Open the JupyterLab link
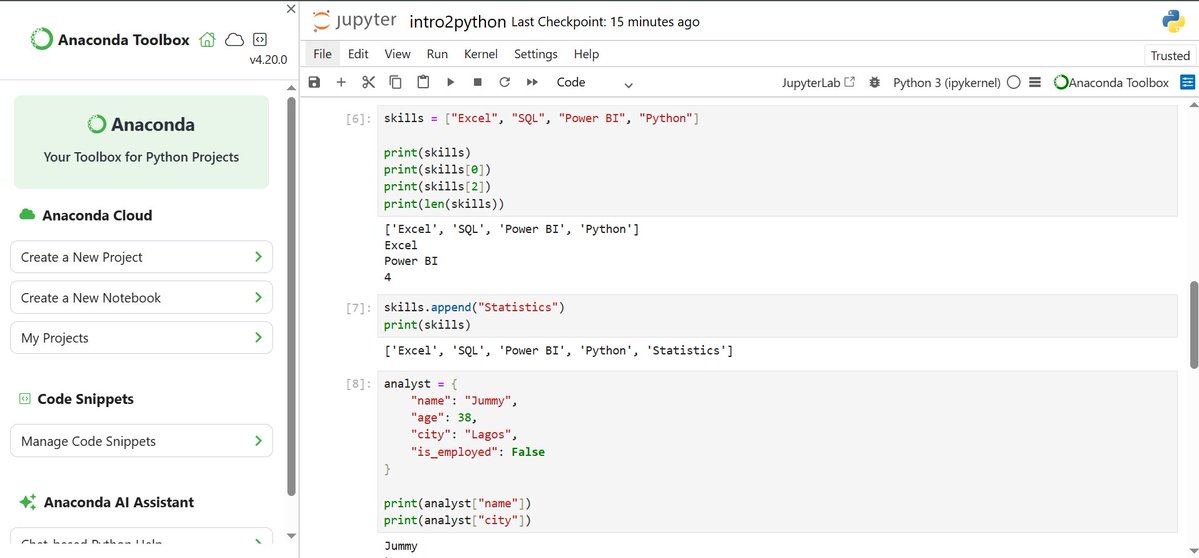The width and height of the screenshot is (1199, 558). click(818, 83)
